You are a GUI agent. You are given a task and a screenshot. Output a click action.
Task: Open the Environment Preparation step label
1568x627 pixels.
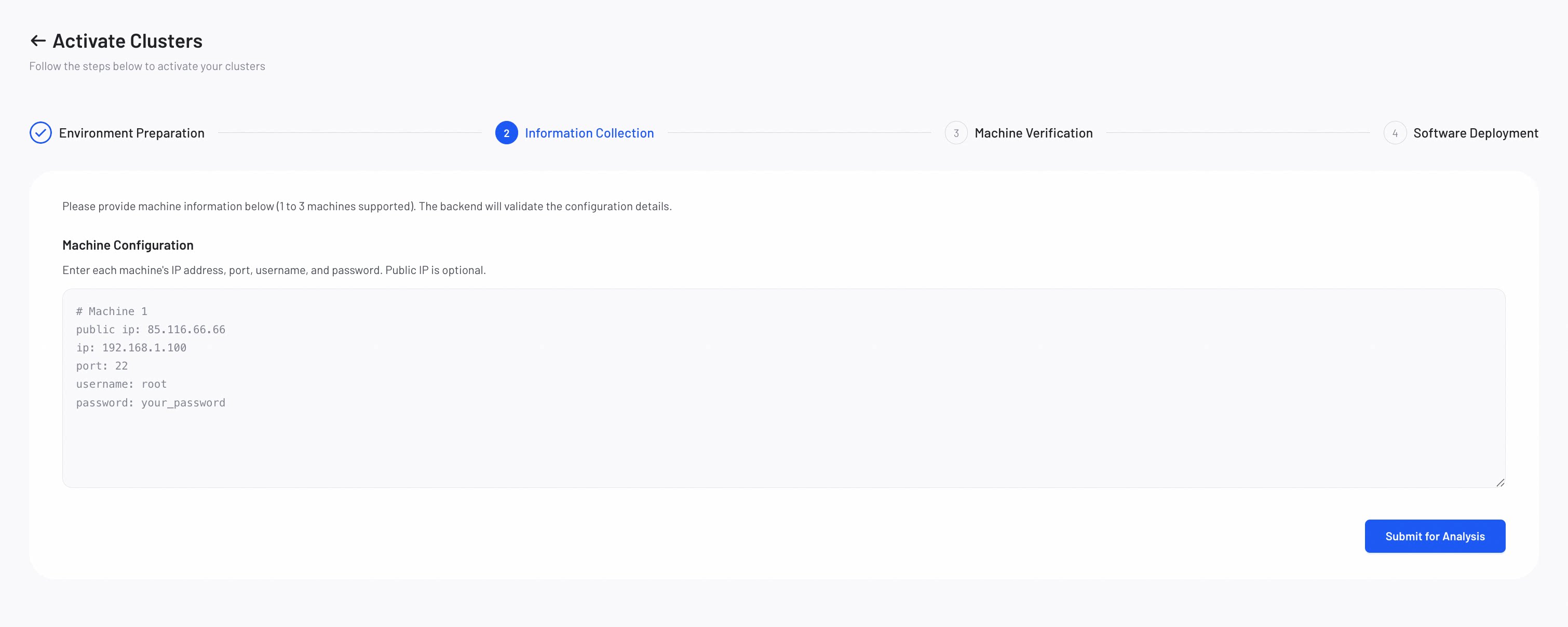pyautogui.click(x=131, y=133)
